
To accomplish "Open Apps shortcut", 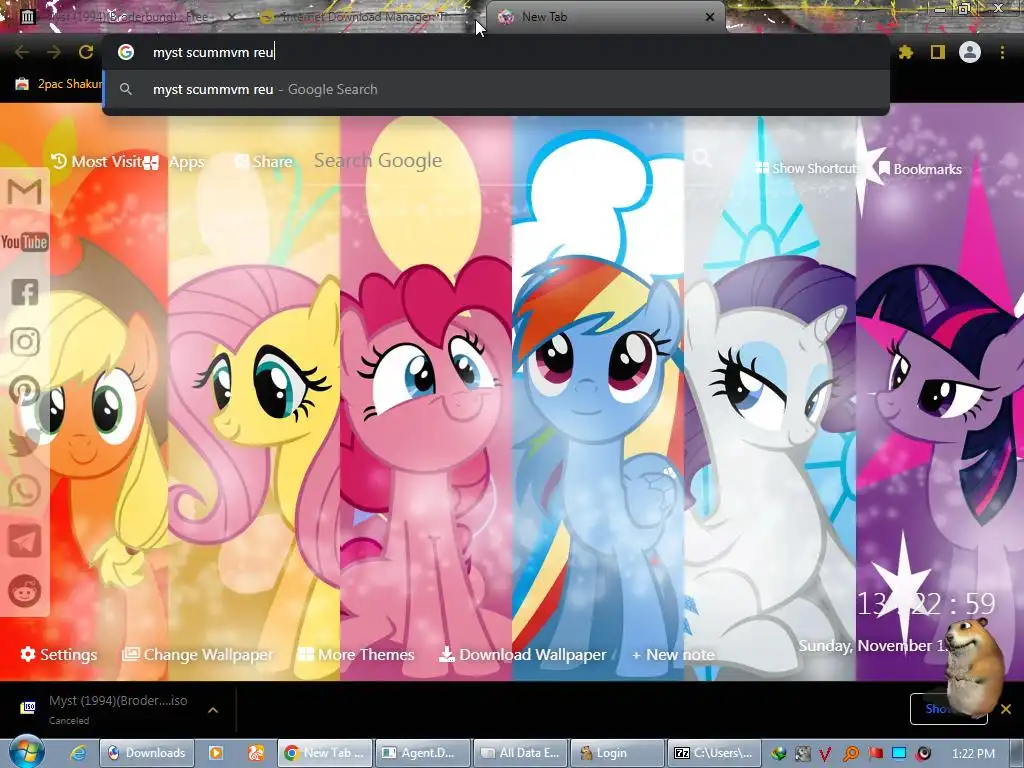I will 174,162.
